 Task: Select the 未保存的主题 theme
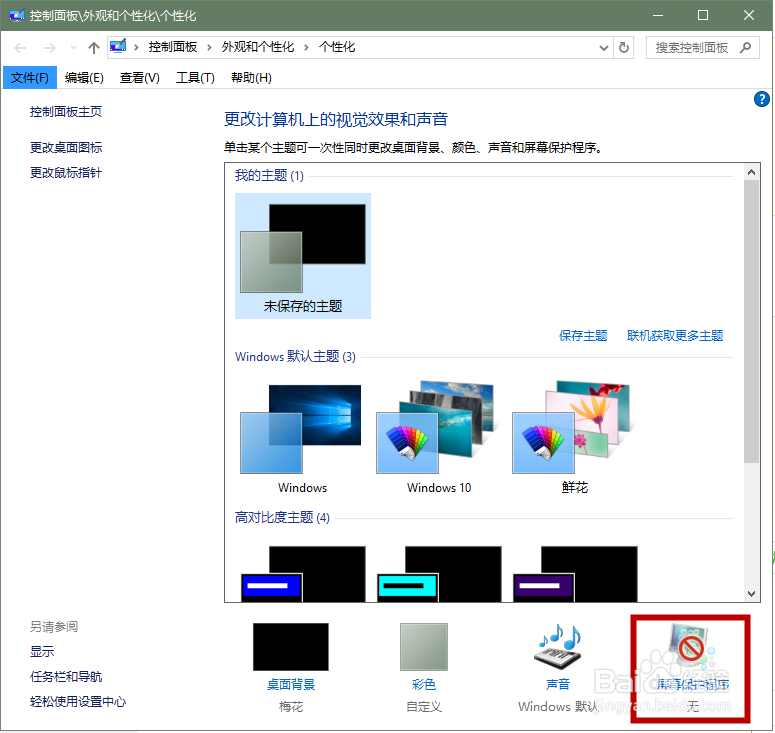click(303, 256)
